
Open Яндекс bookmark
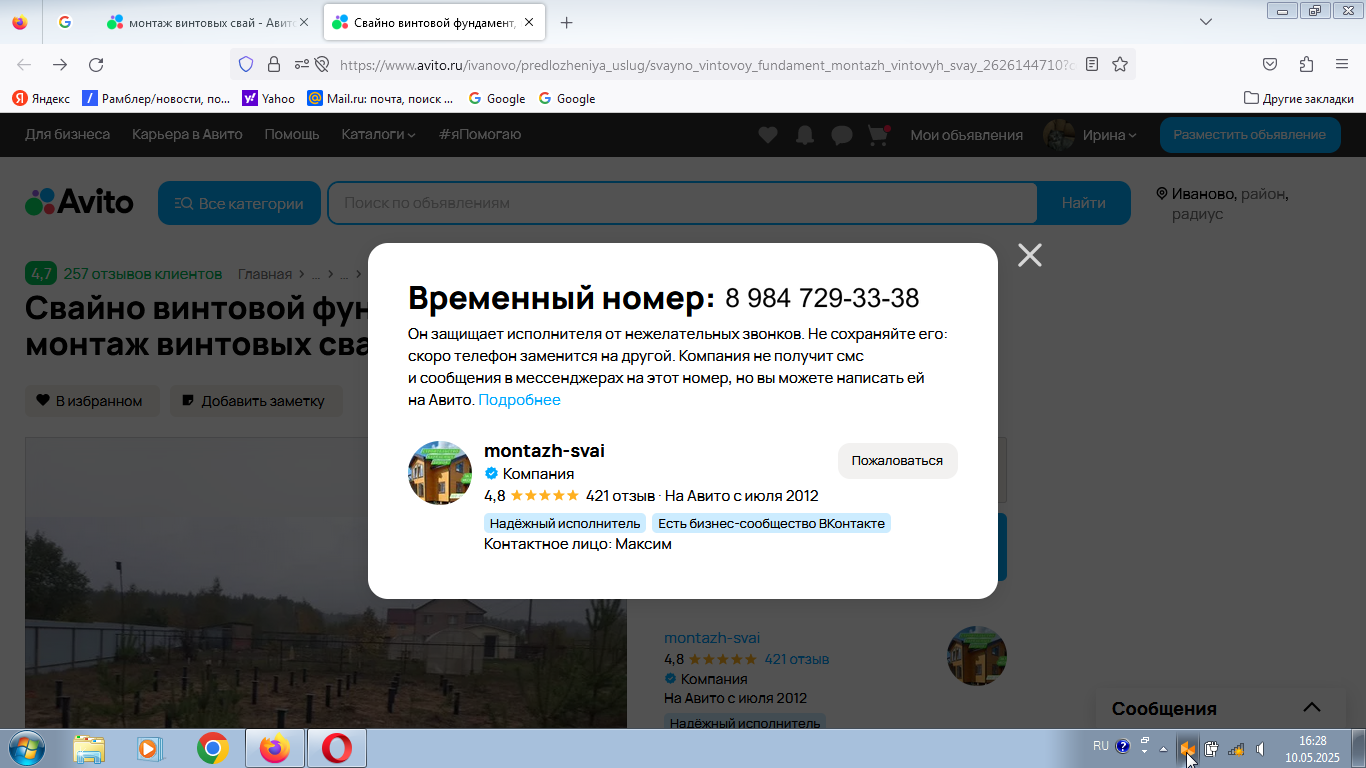click(41, 98)
